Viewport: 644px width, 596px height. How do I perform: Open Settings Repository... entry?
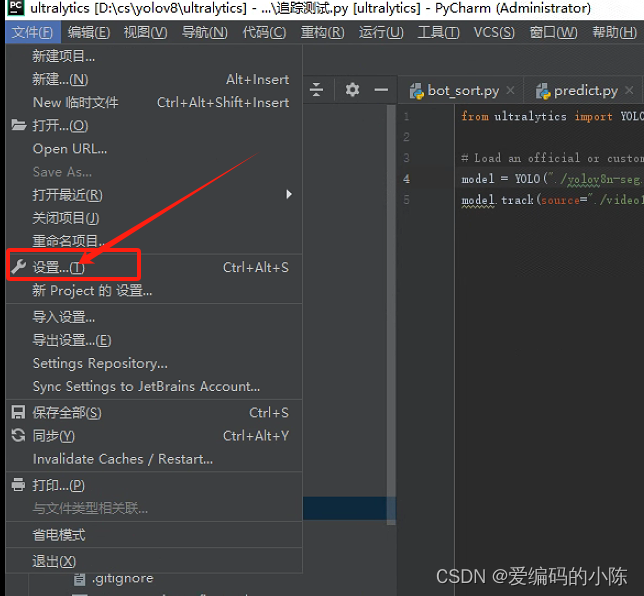[154, 363]
